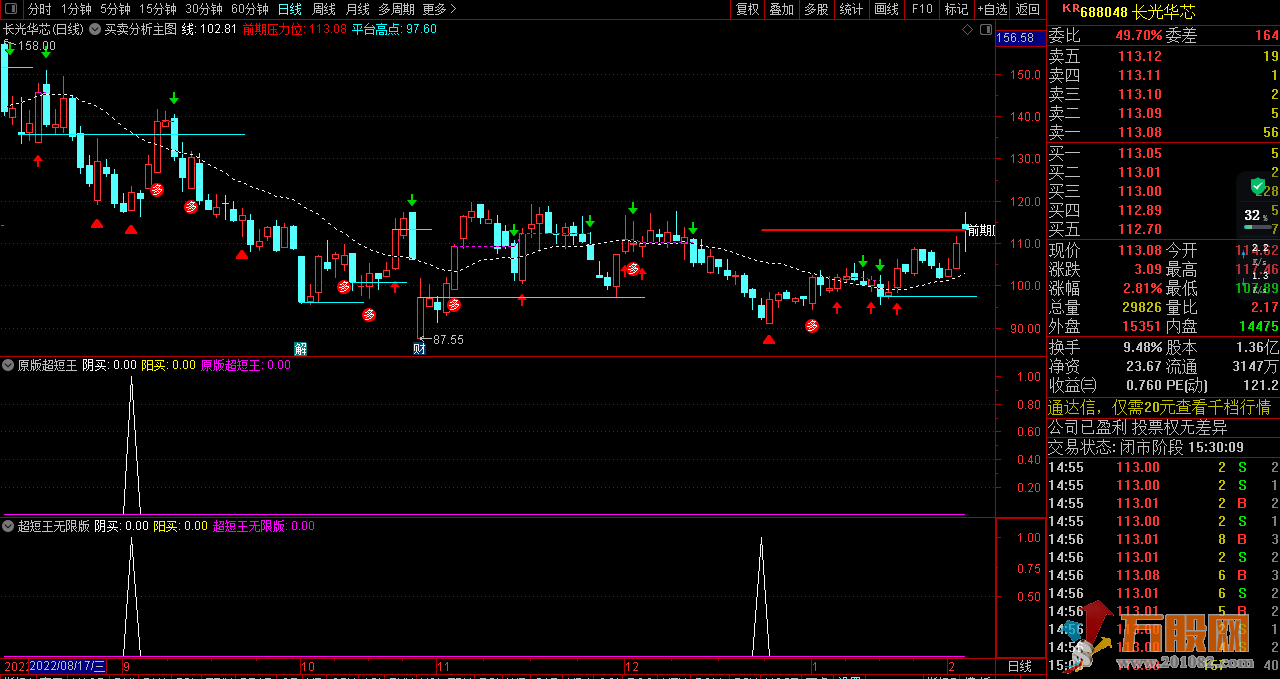Switch to 周线 weekly chart period
This screenshot has width=1280, height=679.
click(324, 9)
